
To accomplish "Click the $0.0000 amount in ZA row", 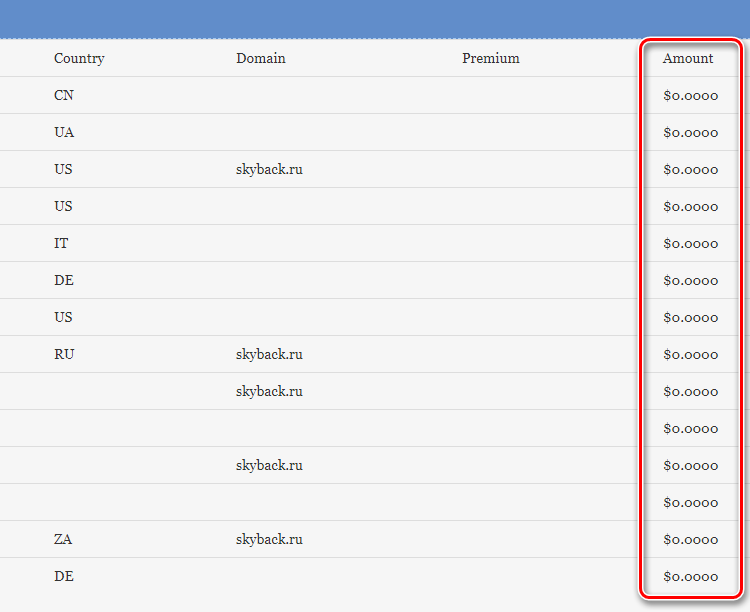I will [x=691, y=540].
